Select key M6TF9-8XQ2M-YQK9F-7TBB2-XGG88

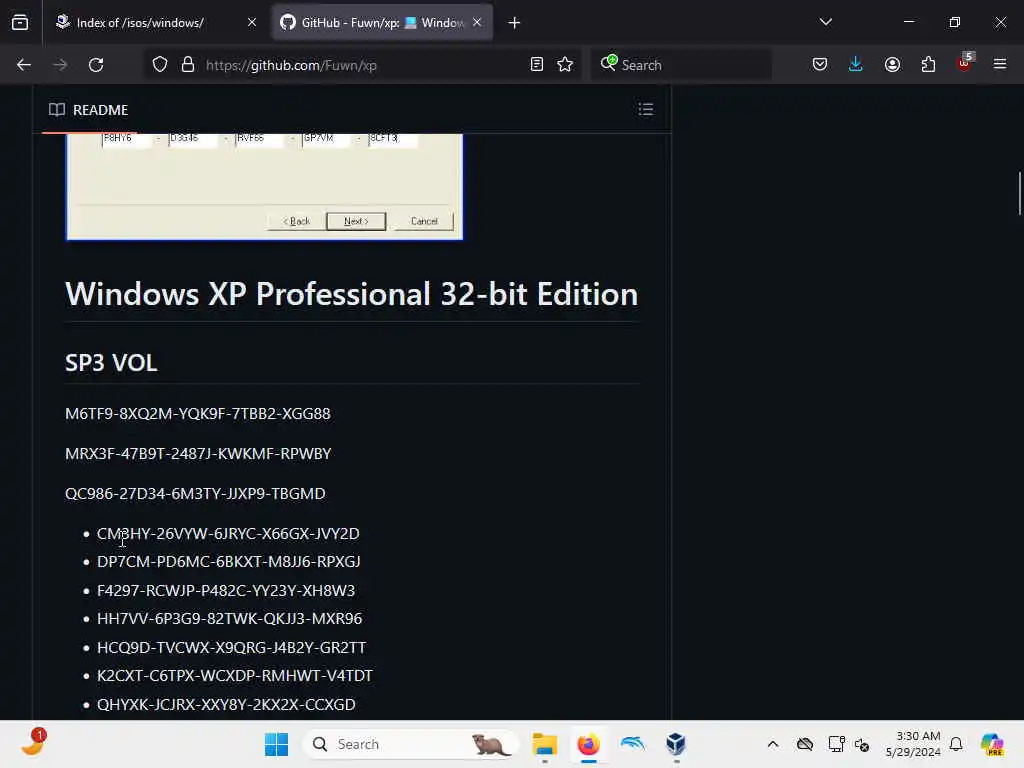pyautogui.click(x=198, y=413)
